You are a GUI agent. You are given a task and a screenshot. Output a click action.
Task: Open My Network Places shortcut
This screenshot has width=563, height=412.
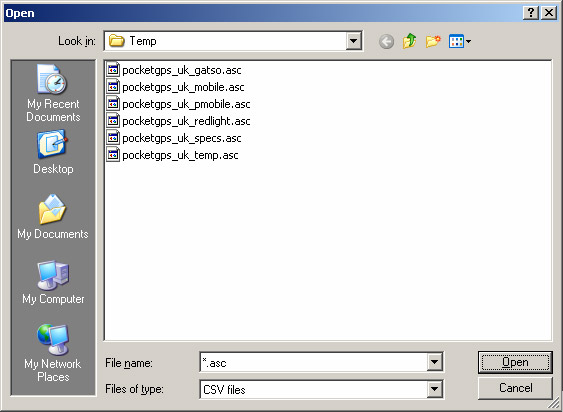click(53, 353)
